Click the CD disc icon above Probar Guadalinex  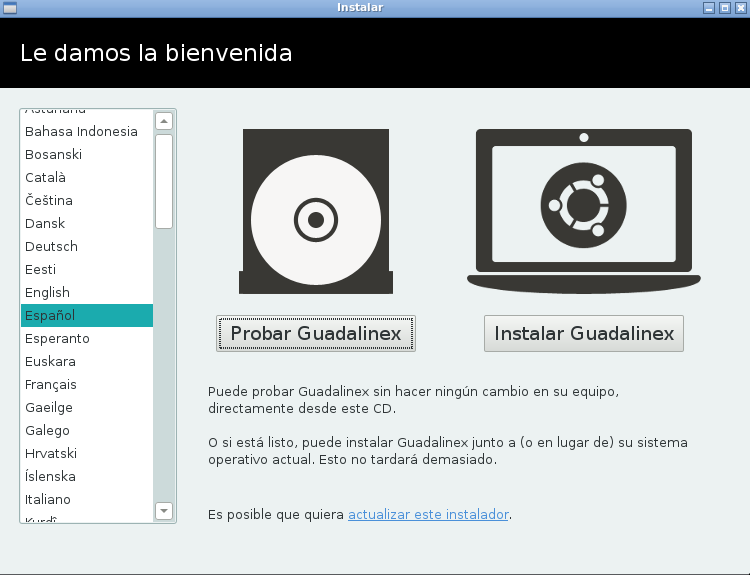(316, 211)
